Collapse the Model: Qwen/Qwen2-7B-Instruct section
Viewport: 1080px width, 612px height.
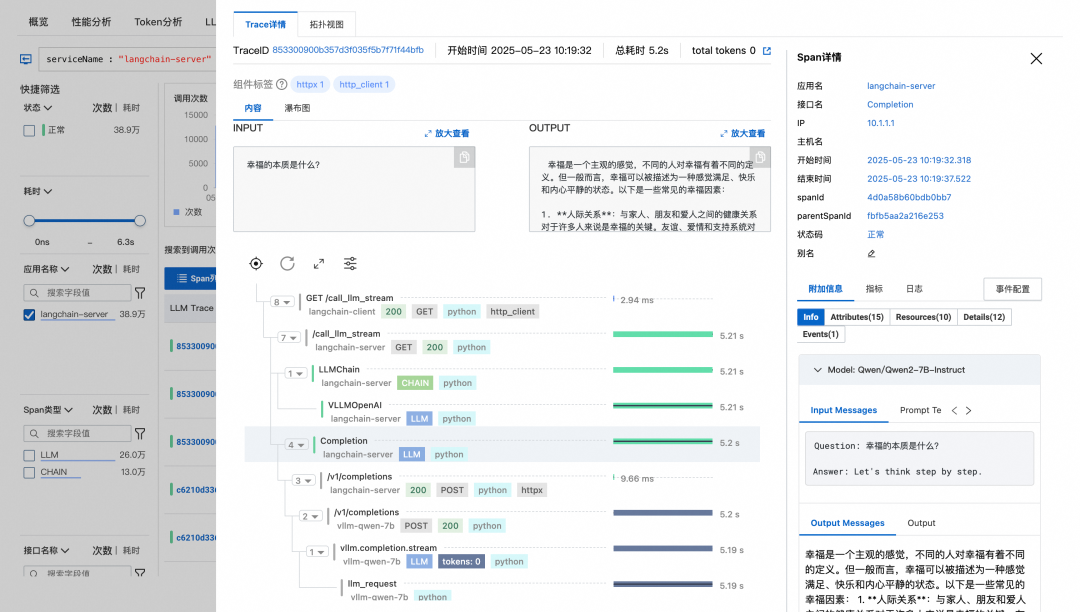pos(817,370)
